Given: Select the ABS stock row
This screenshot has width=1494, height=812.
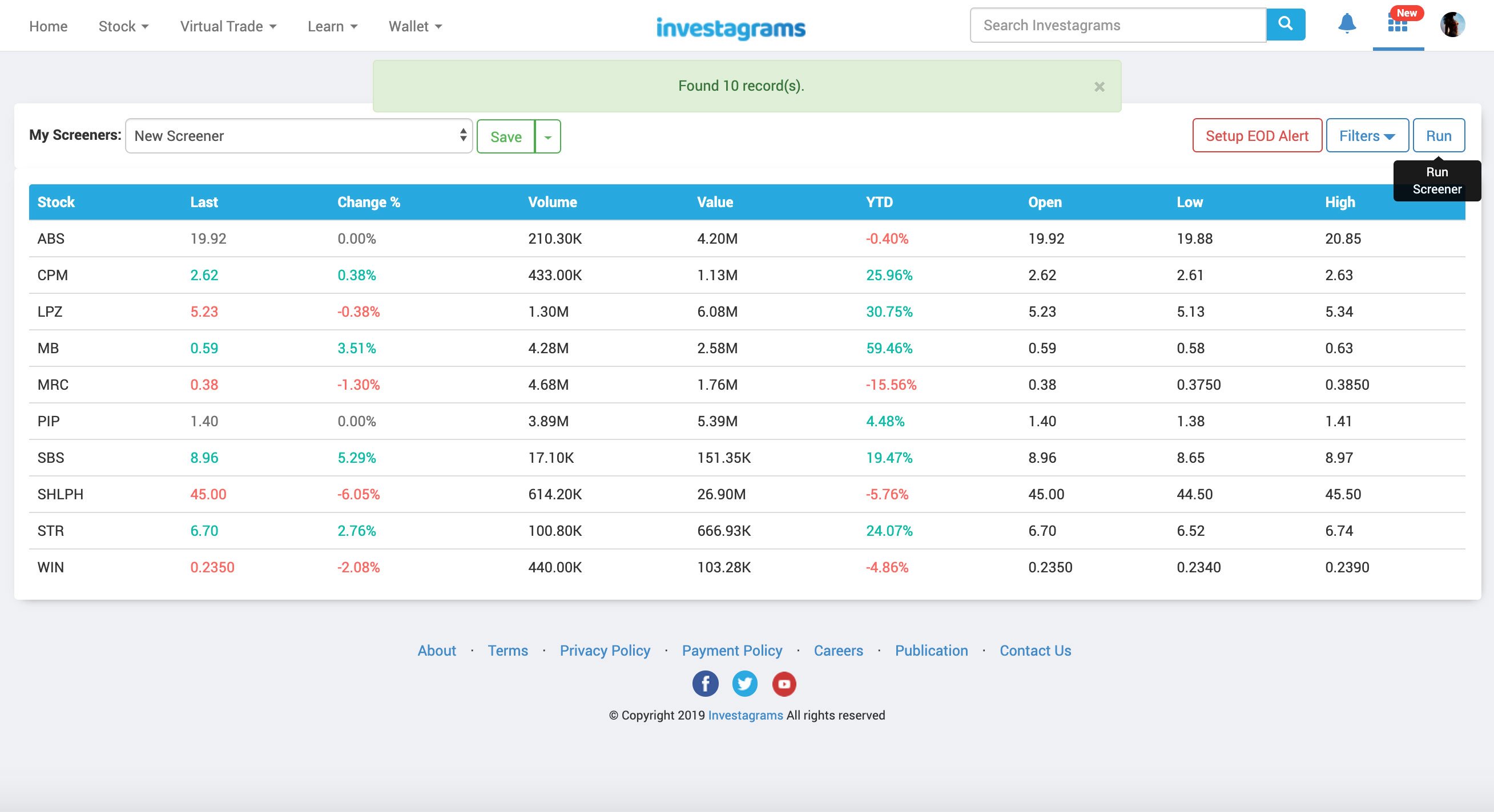Looking at the screenshot, I should (747, 239).
